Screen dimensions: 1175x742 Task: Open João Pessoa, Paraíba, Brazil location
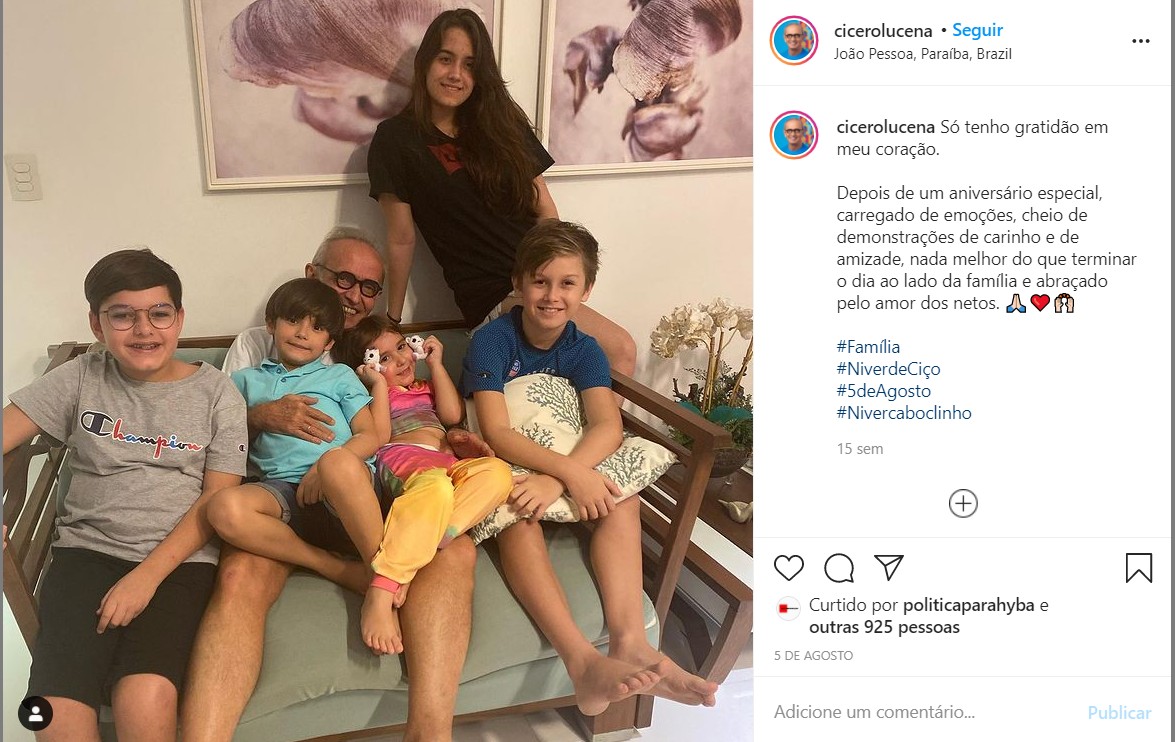922,54
